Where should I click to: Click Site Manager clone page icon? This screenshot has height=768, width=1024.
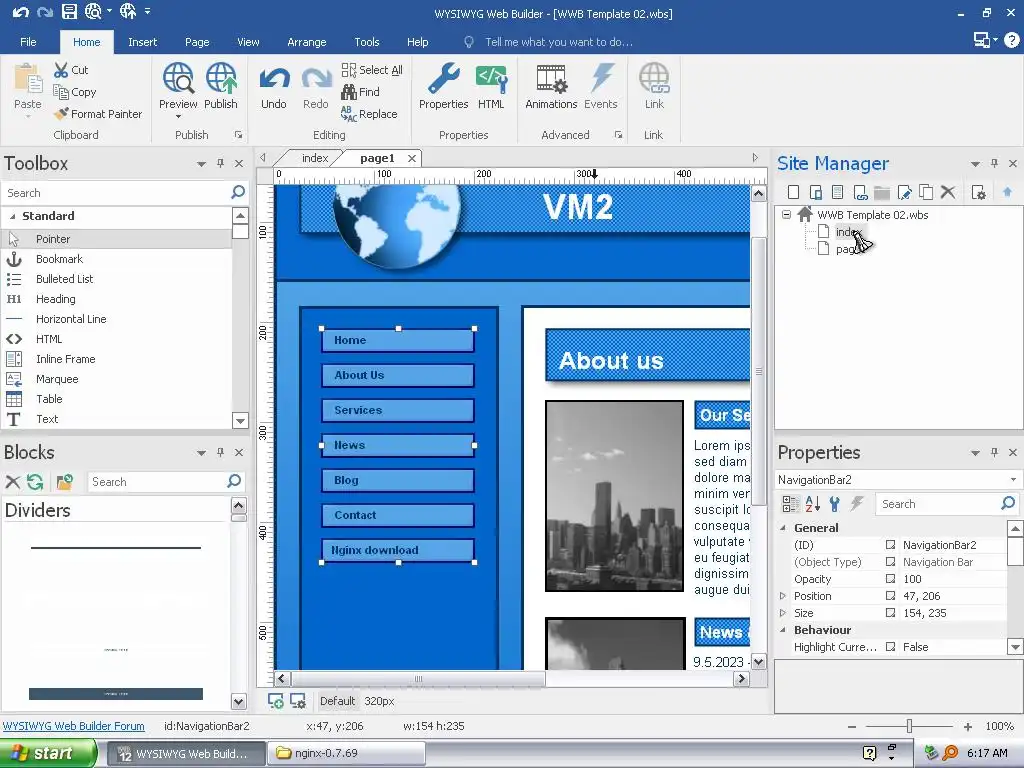tap(926, 192)
